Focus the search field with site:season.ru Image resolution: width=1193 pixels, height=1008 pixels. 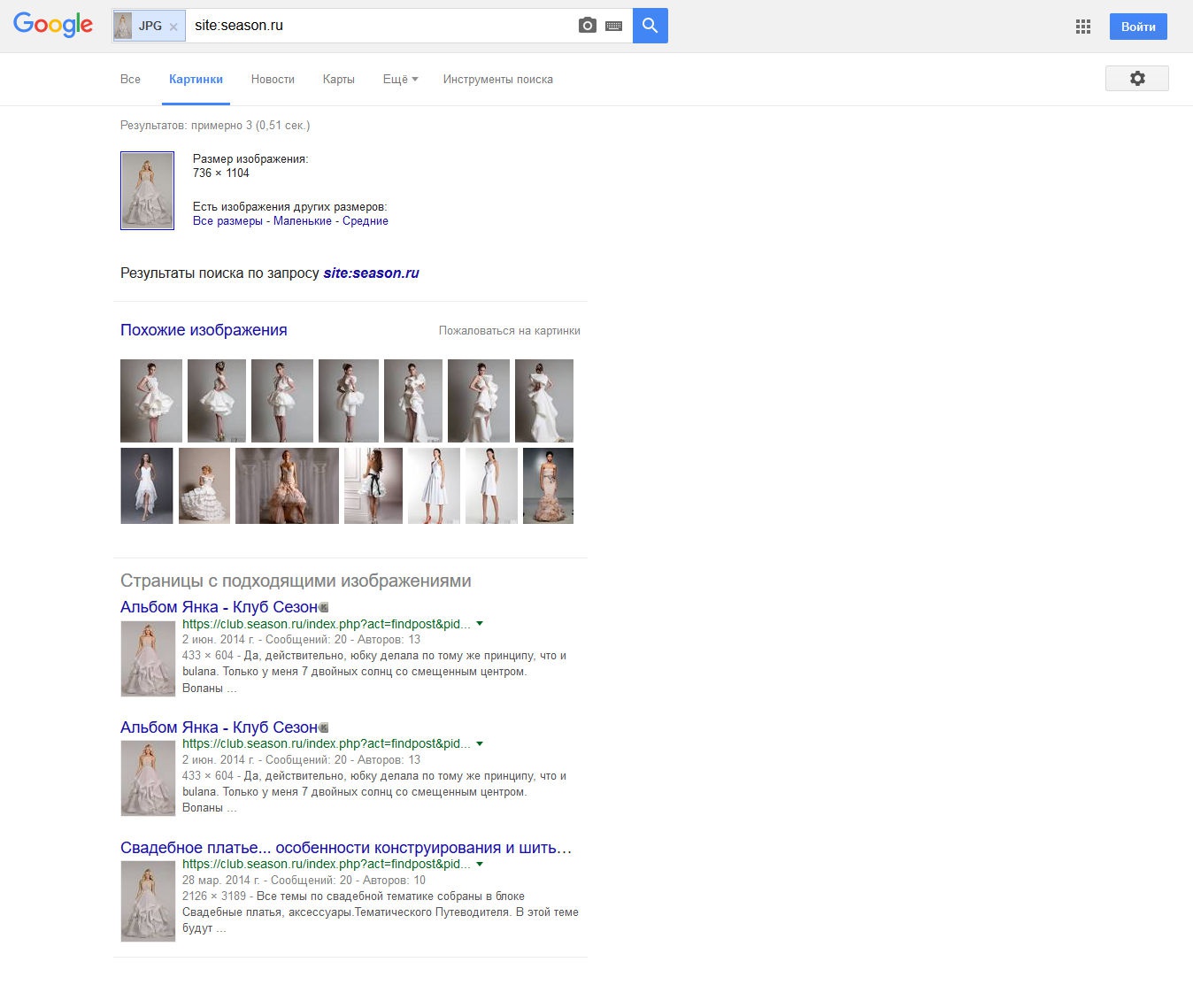point(381,26)
